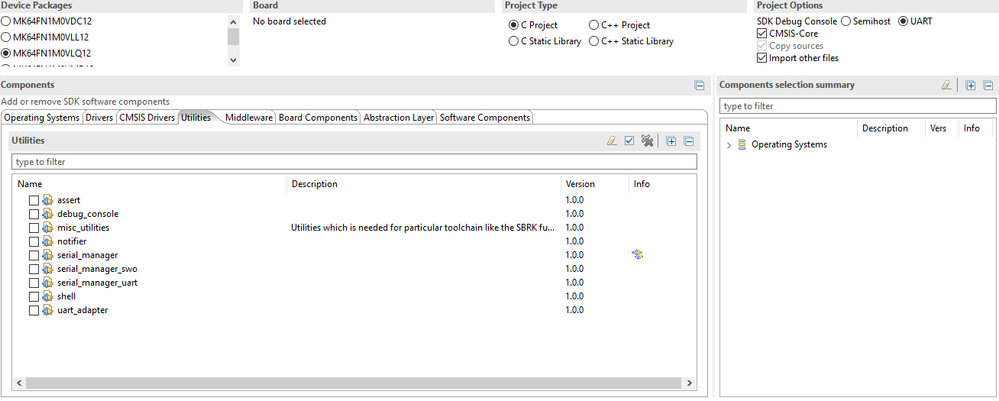Click the eraser icon in Components selection summary
The image size is (999, 401).
tap(946, 85)
